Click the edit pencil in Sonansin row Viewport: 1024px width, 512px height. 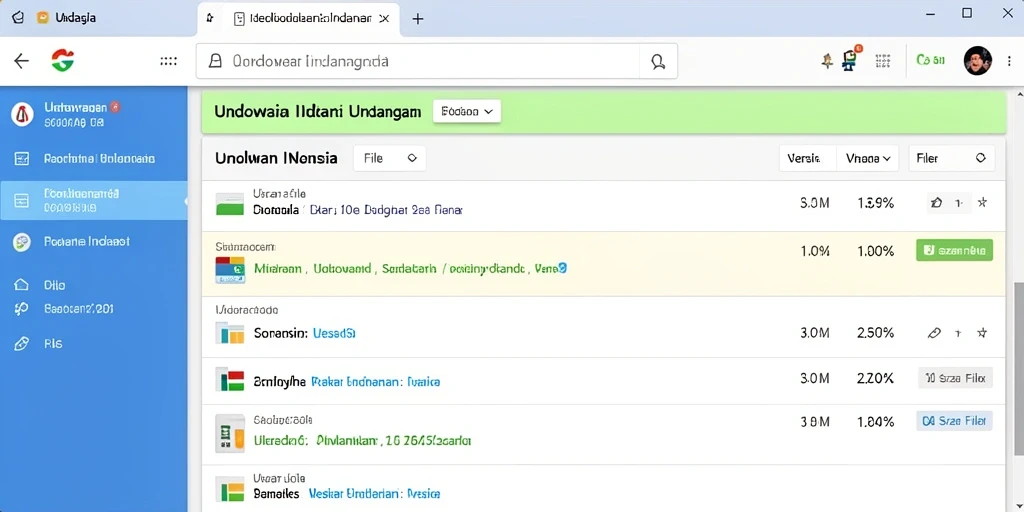point(935,333)
